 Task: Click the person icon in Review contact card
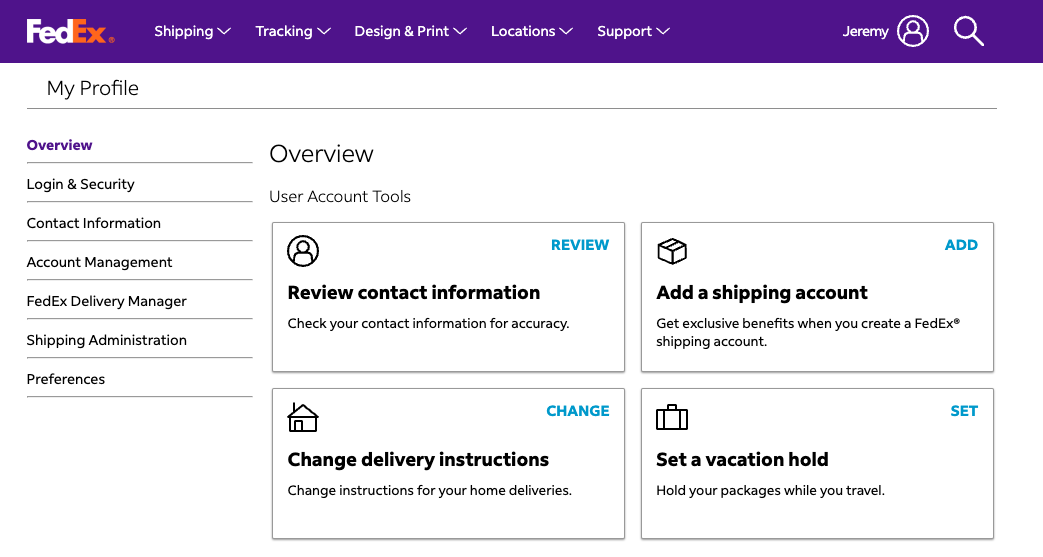(x=303, y=251)
